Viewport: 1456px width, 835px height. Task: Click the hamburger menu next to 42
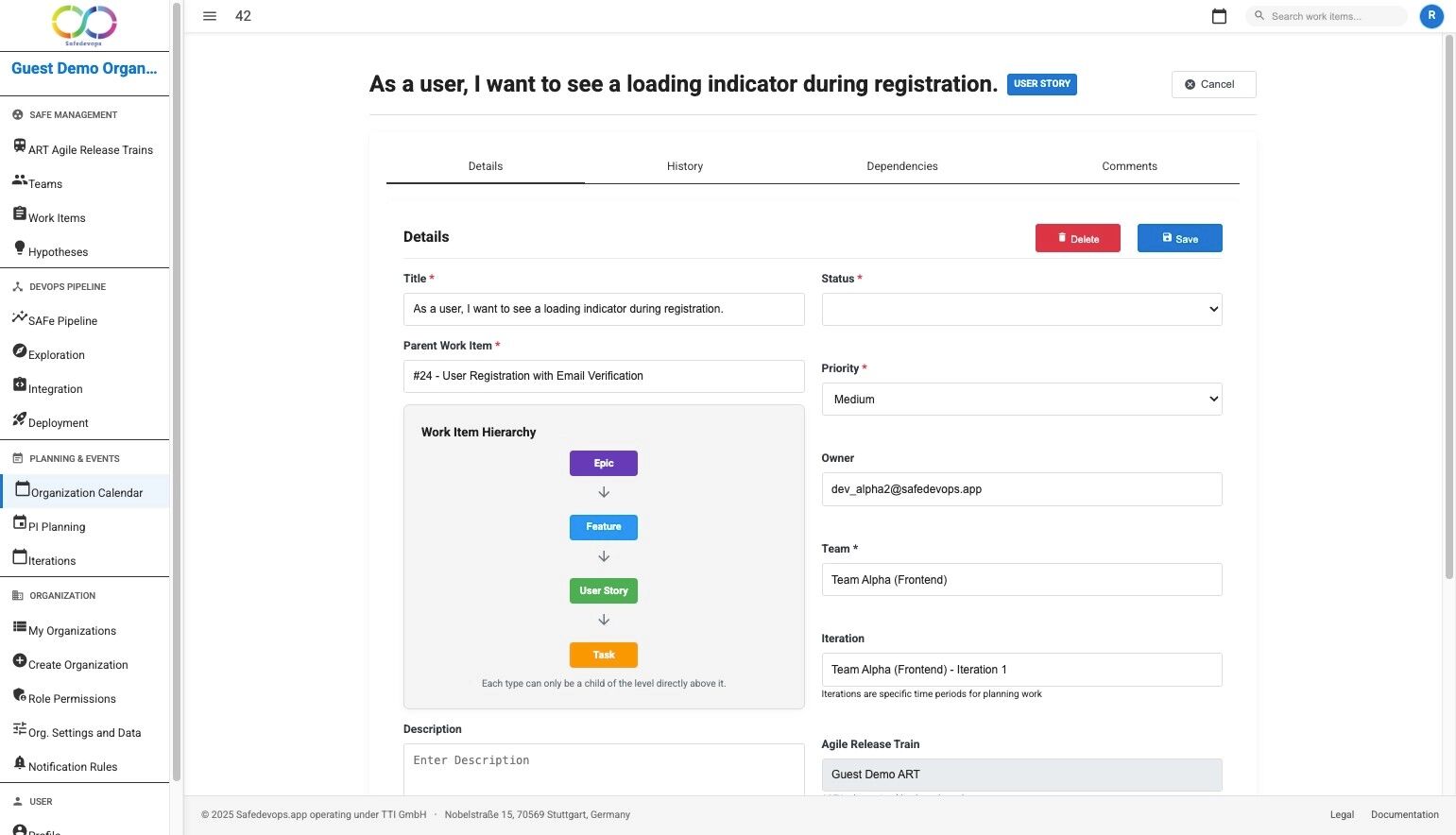(x=209, y=15)
